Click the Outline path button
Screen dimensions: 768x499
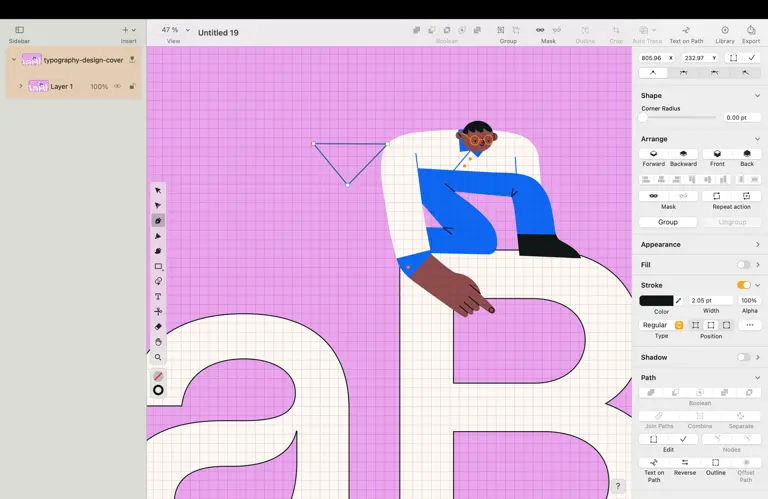click(716, 462)
